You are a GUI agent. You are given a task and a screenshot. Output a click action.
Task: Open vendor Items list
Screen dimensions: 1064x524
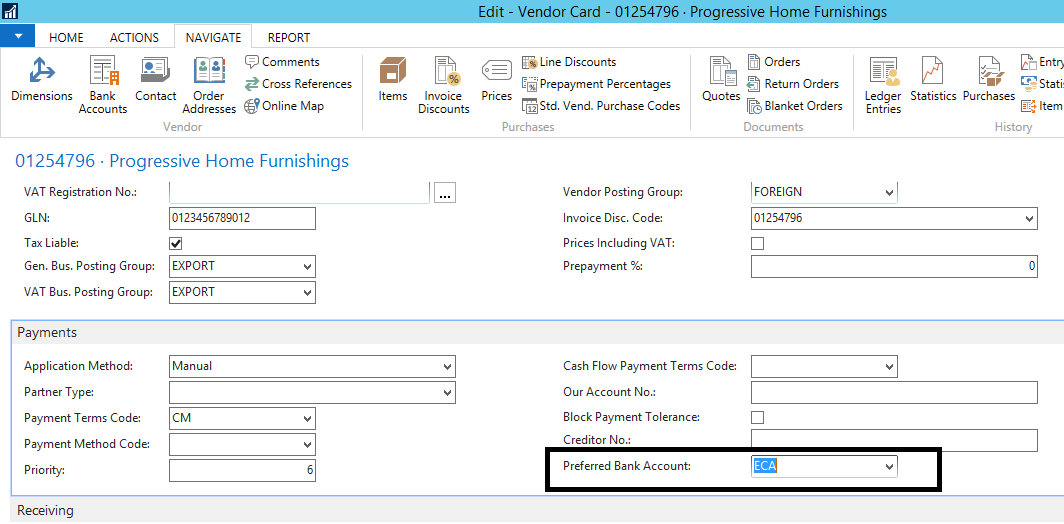click(x=392, y=81)
